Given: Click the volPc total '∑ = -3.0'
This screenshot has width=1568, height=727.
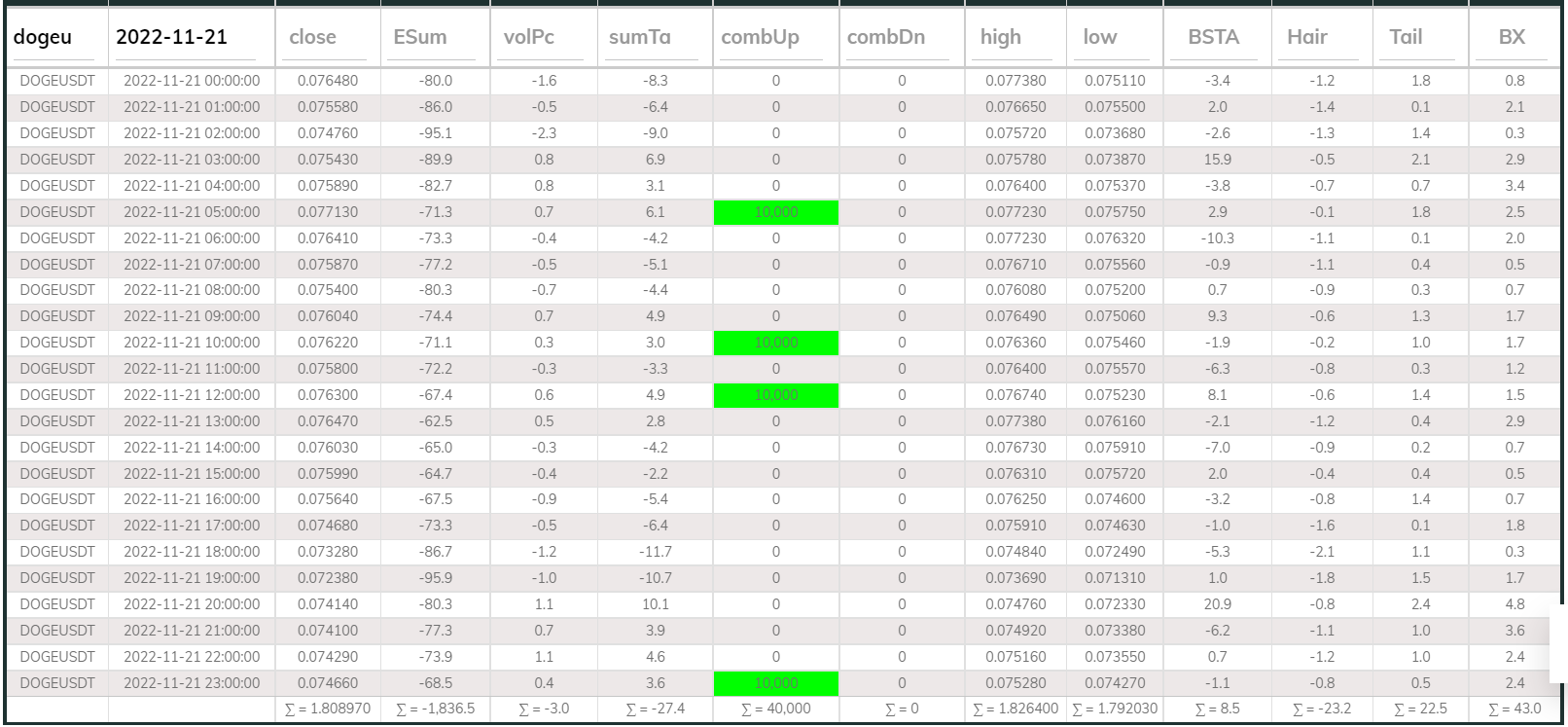Looking at the screenshot, I should click(x=544, y=709).
